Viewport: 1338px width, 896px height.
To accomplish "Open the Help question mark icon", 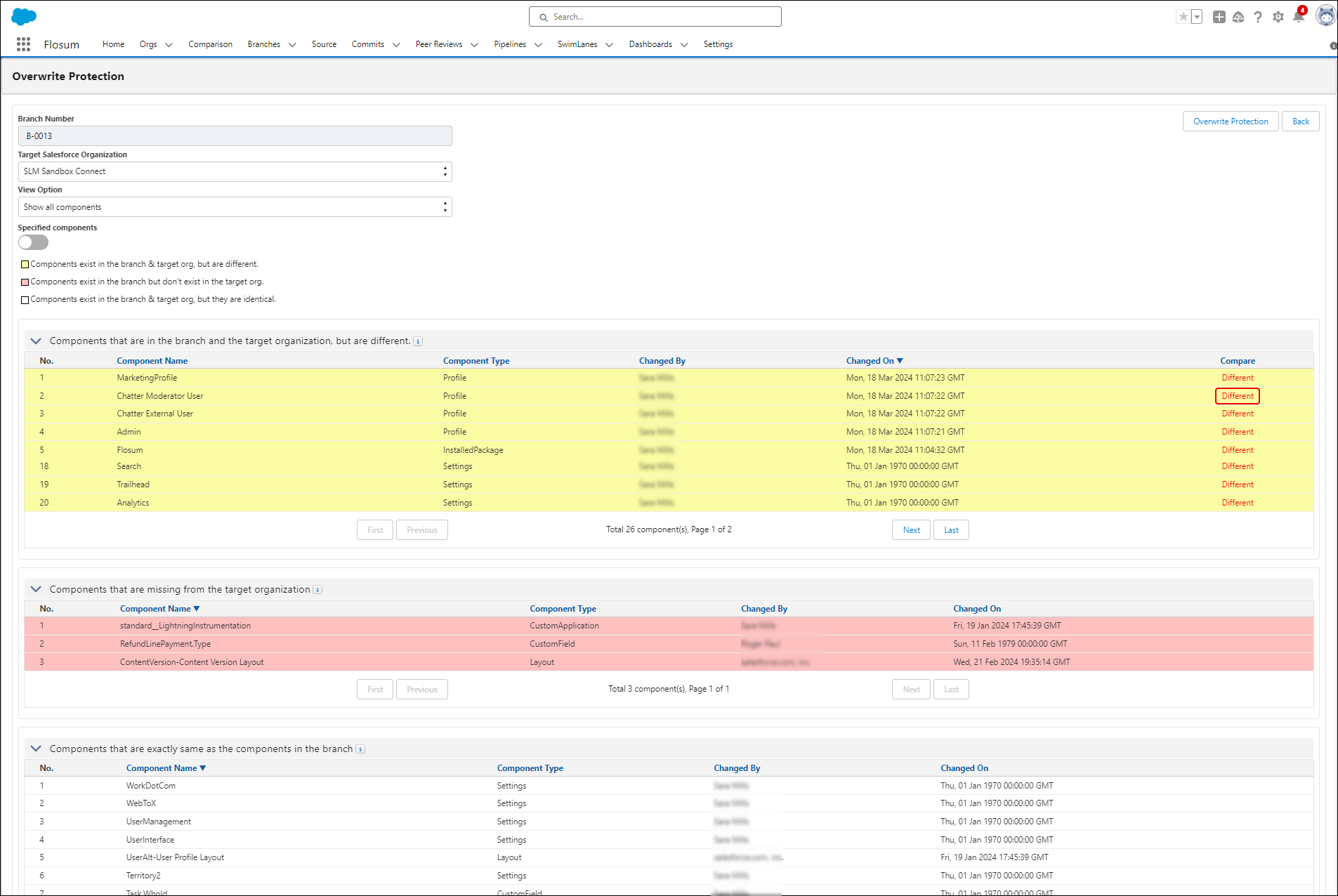I will pos(1258,17).
